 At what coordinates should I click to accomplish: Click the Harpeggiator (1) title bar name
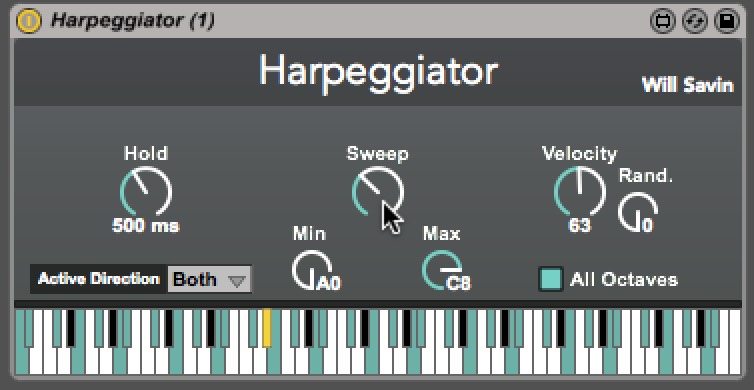tap(133, 21)
